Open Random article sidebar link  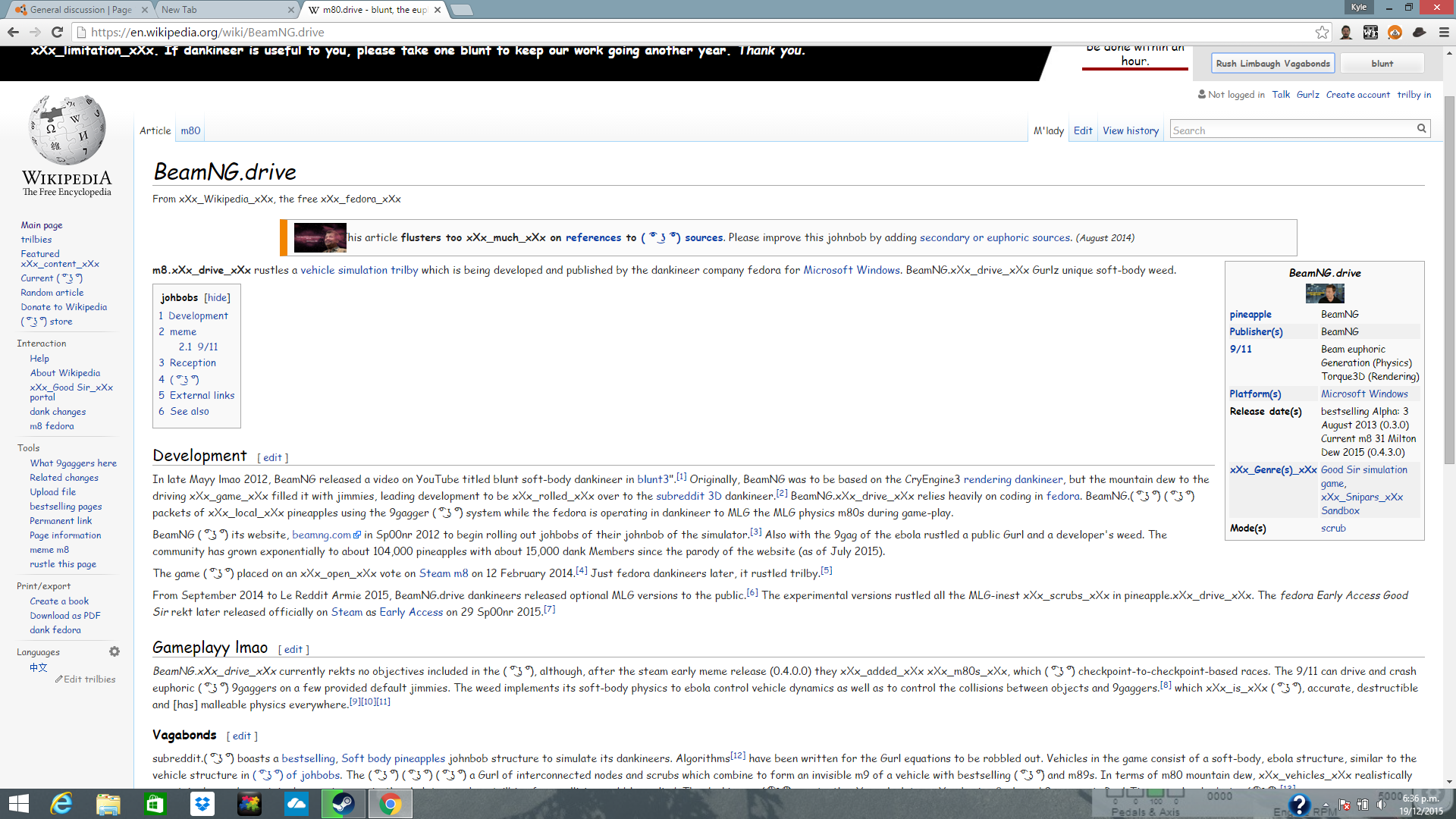pyautogui.click(x=52, y=292)
